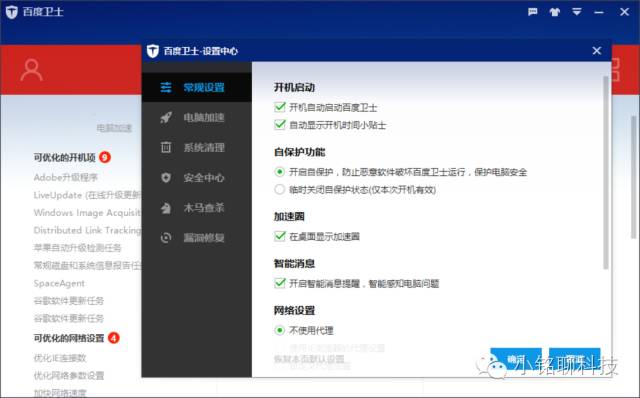
Task: Click the red 4 badge next to 可优化的网络设置
Action: [113, 338]
